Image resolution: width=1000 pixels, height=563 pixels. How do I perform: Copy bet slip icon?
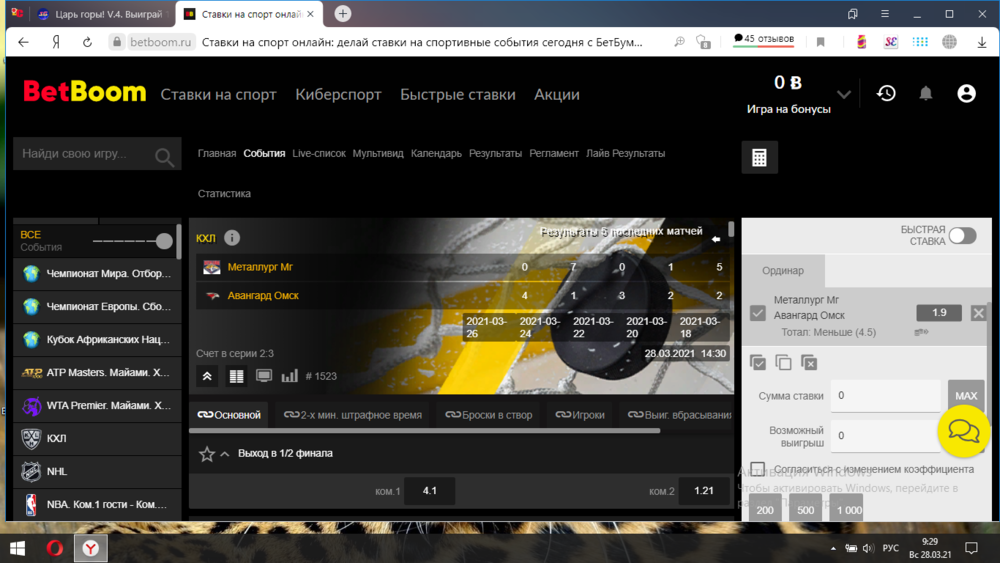point(783,363)
